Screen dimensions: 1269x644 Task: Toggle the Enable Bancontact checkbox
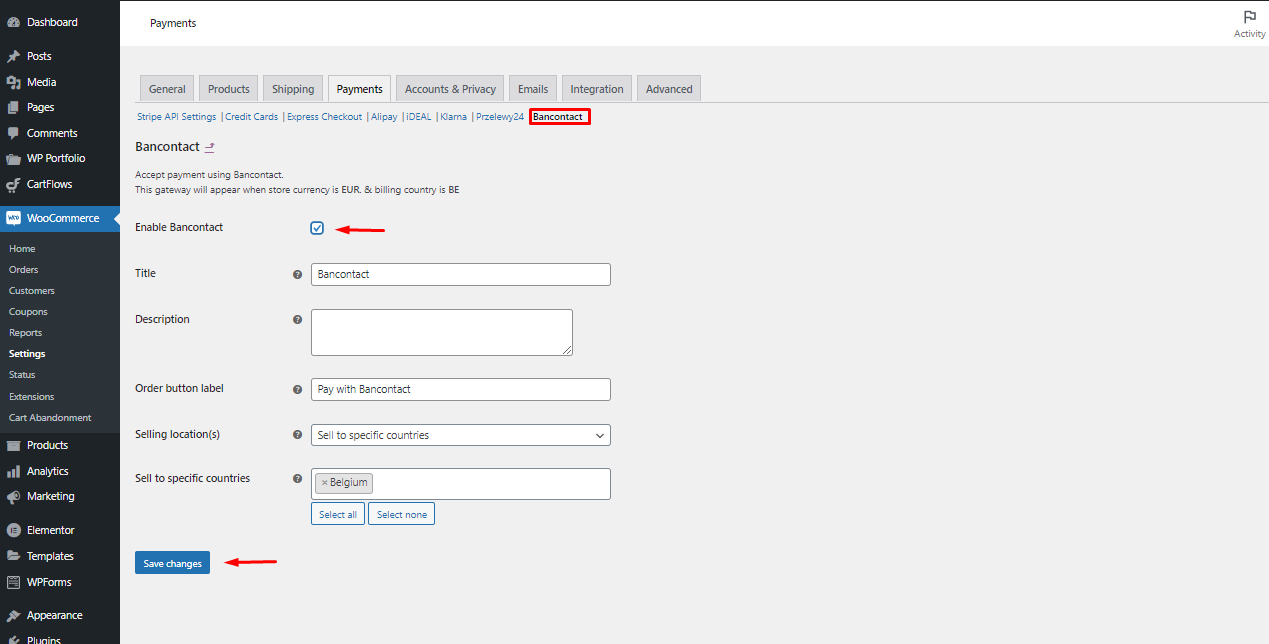pos(317,228)
